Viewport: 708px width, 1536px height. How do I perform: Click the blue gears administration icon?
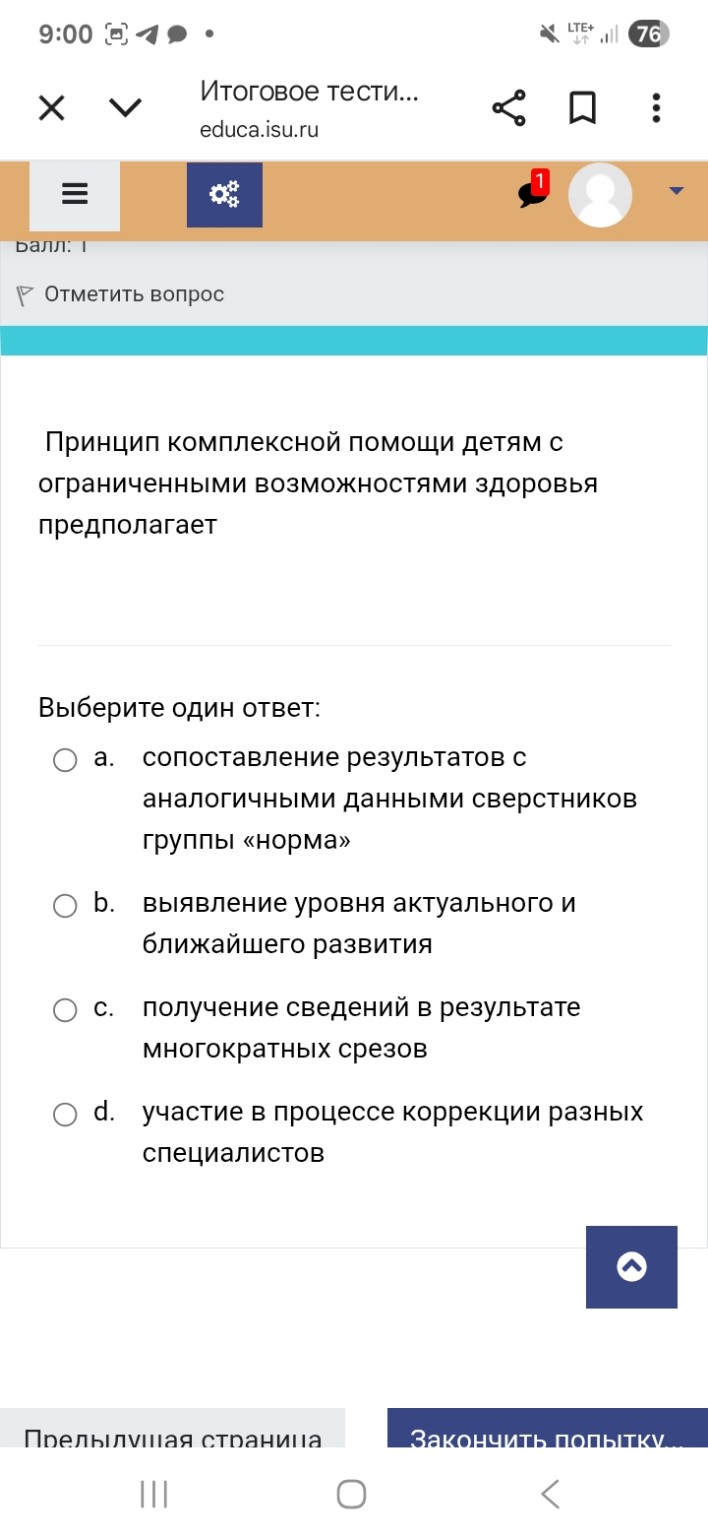[224, 194]
